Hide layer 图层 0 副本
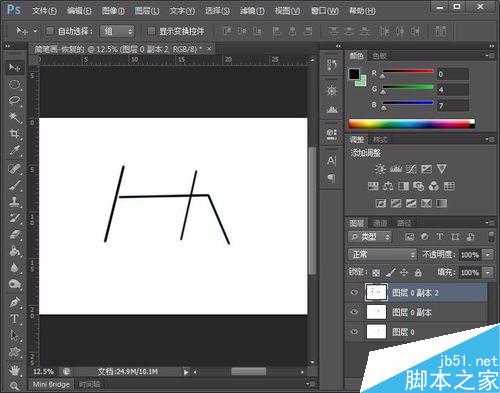This screenshot has width=500, height=393. 354,312
